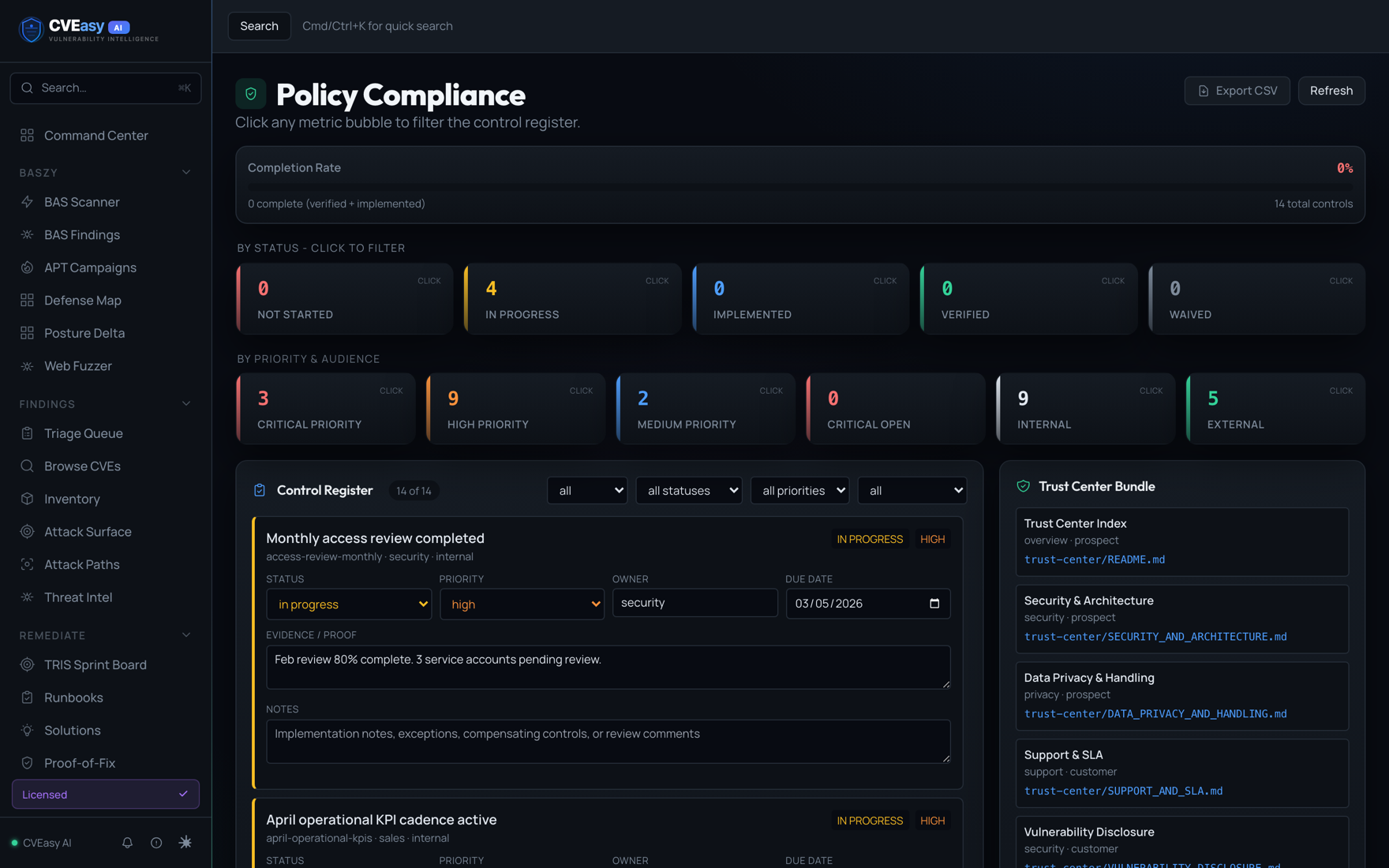Open trust-center/SECURITY_AND_ARCHITECTURE.md link
The image size is (1389, 868).
pos(1155,637)
